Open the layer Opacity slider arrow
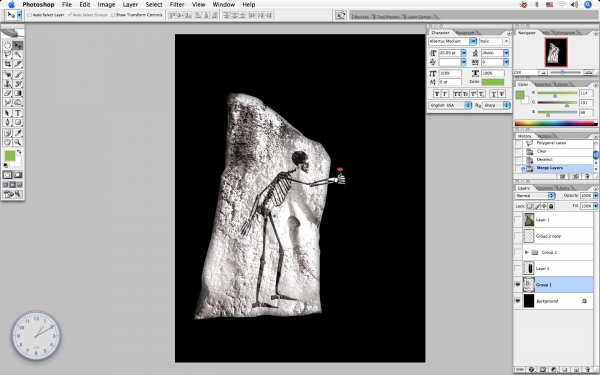600x375 pixels. 595,196
